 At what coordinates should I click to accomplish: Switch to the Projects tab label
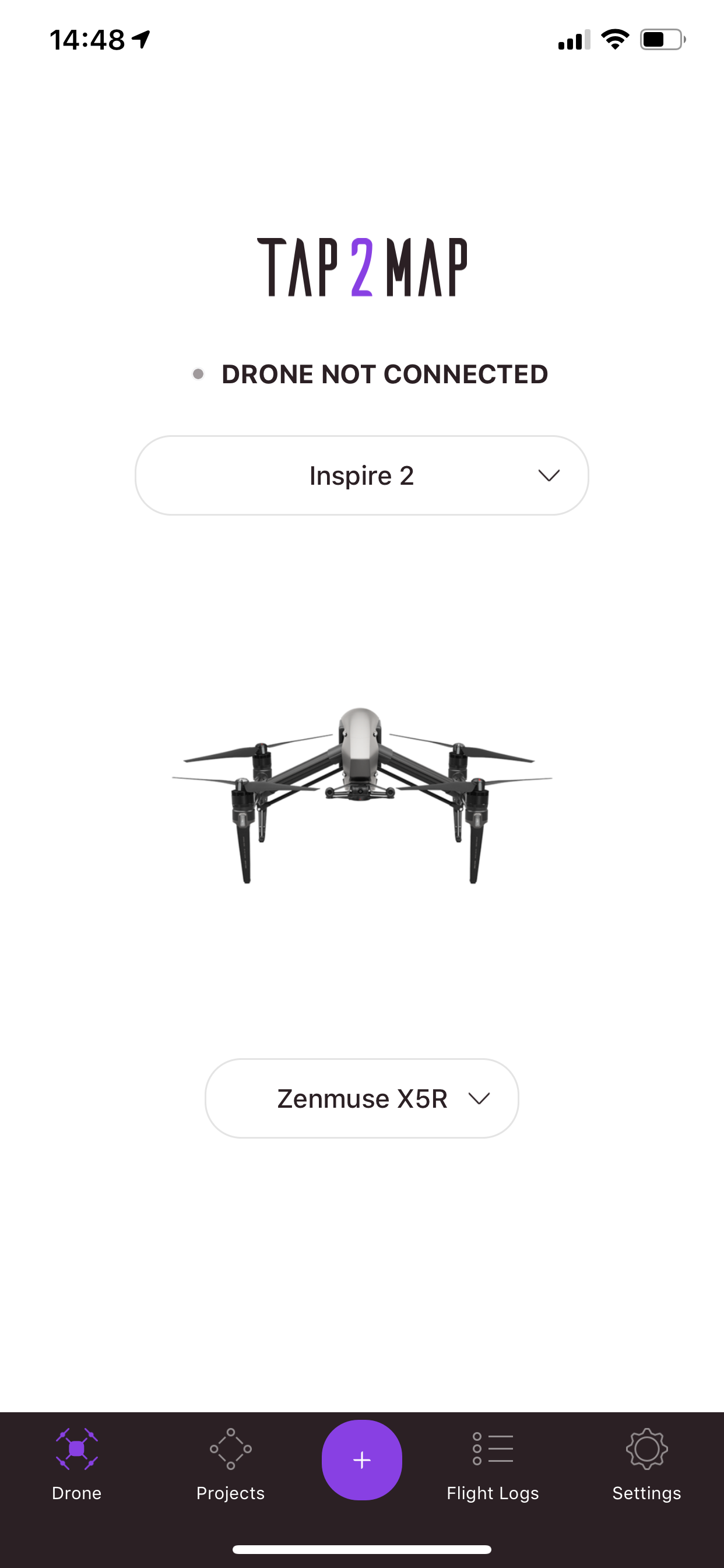tap(231, 1493)
